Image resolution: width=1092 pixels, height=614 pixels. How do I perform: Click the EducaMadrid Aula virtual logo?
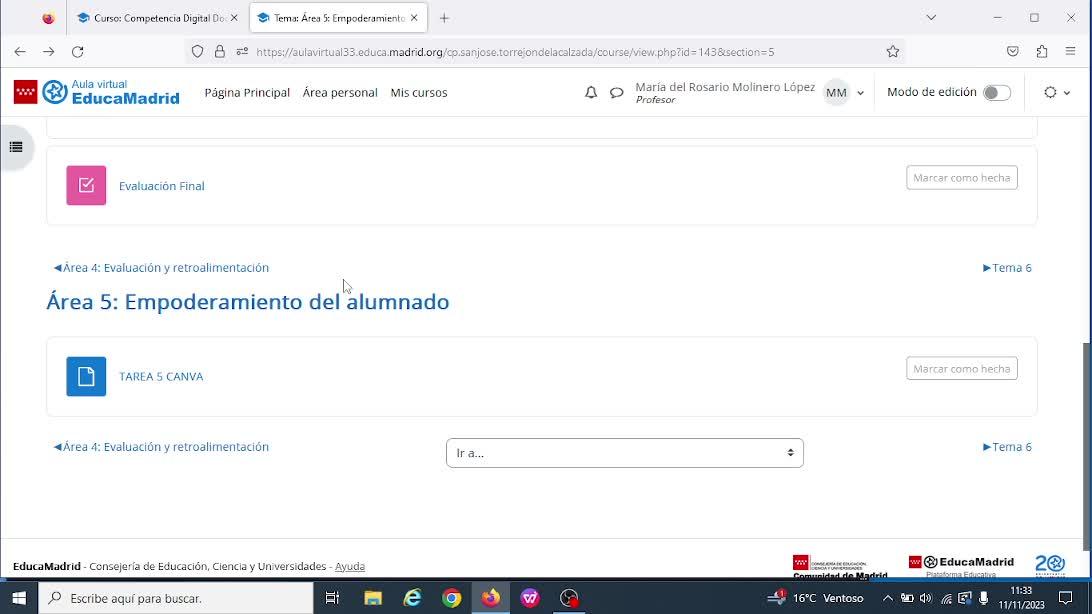pos(97,92)
